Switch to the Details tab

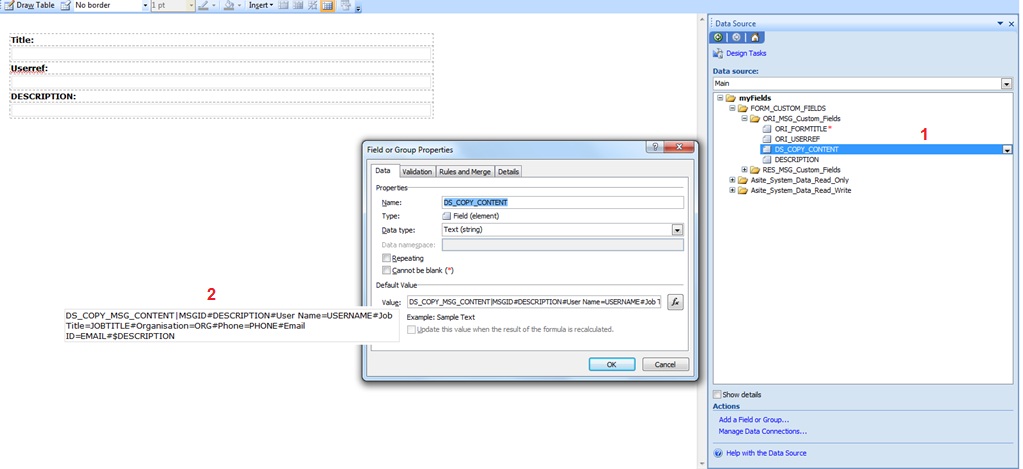pos(508,172)
